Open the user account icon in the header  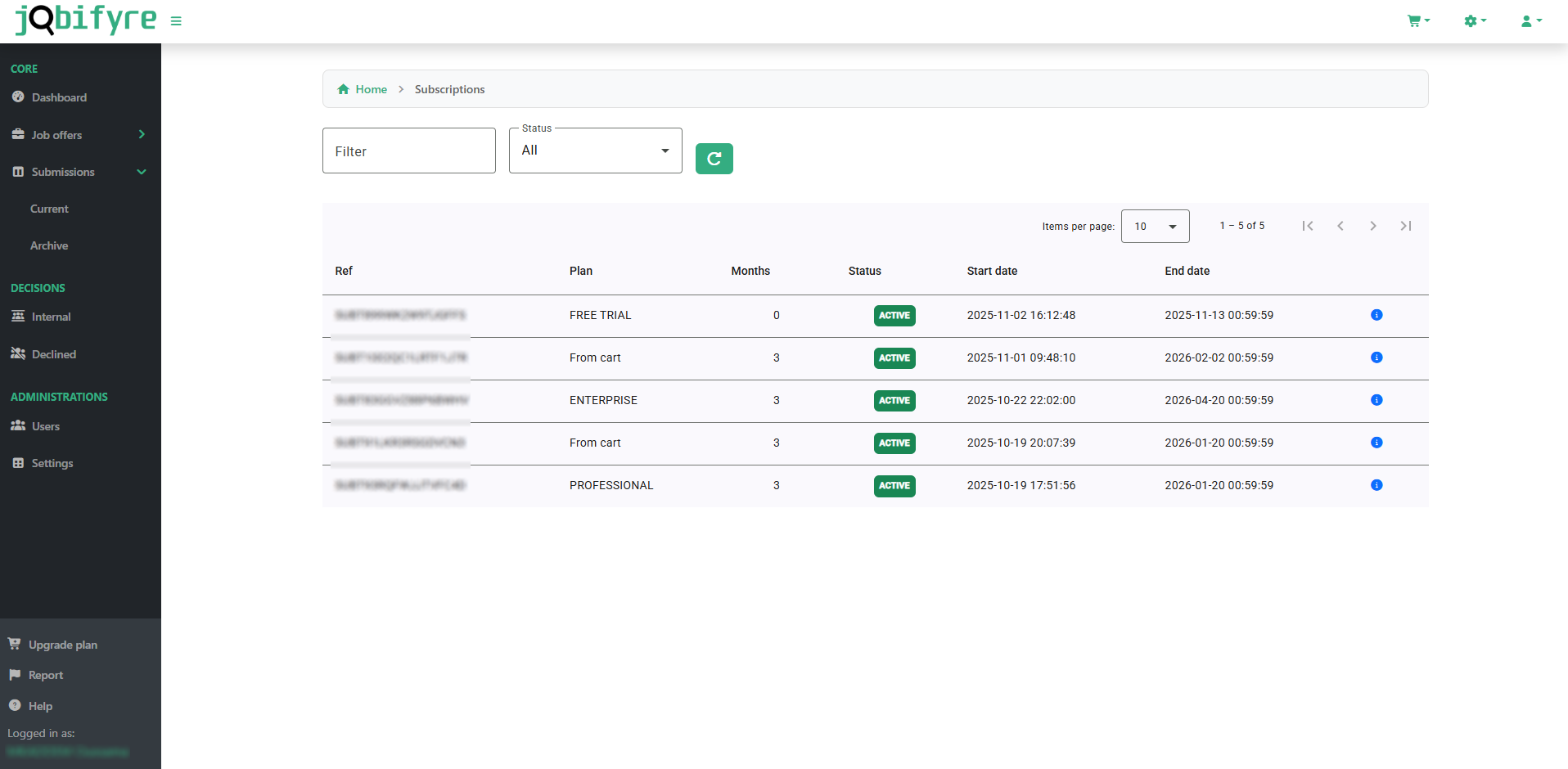pos(1527,20)
